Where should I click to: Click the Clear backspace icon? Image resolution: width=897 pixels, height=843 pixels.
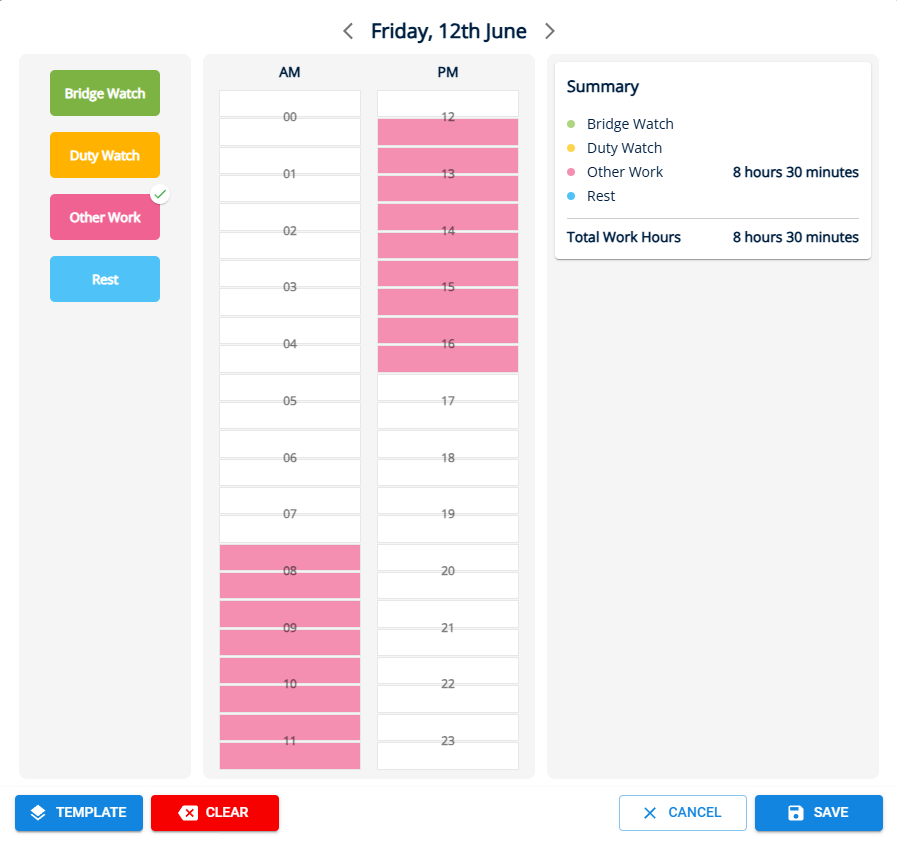188,813
